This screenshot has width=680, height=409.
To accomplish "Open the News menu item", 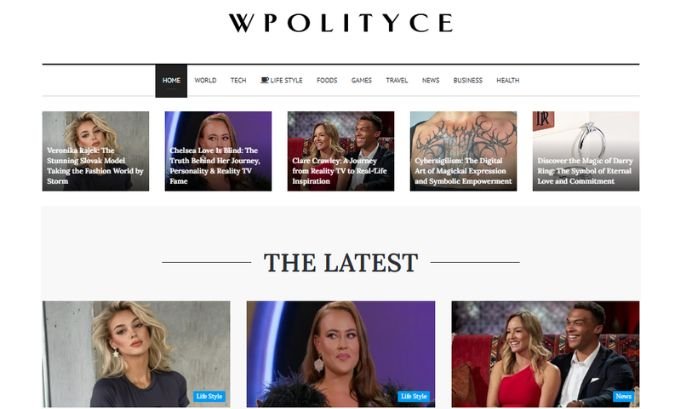I will [431, 81].
